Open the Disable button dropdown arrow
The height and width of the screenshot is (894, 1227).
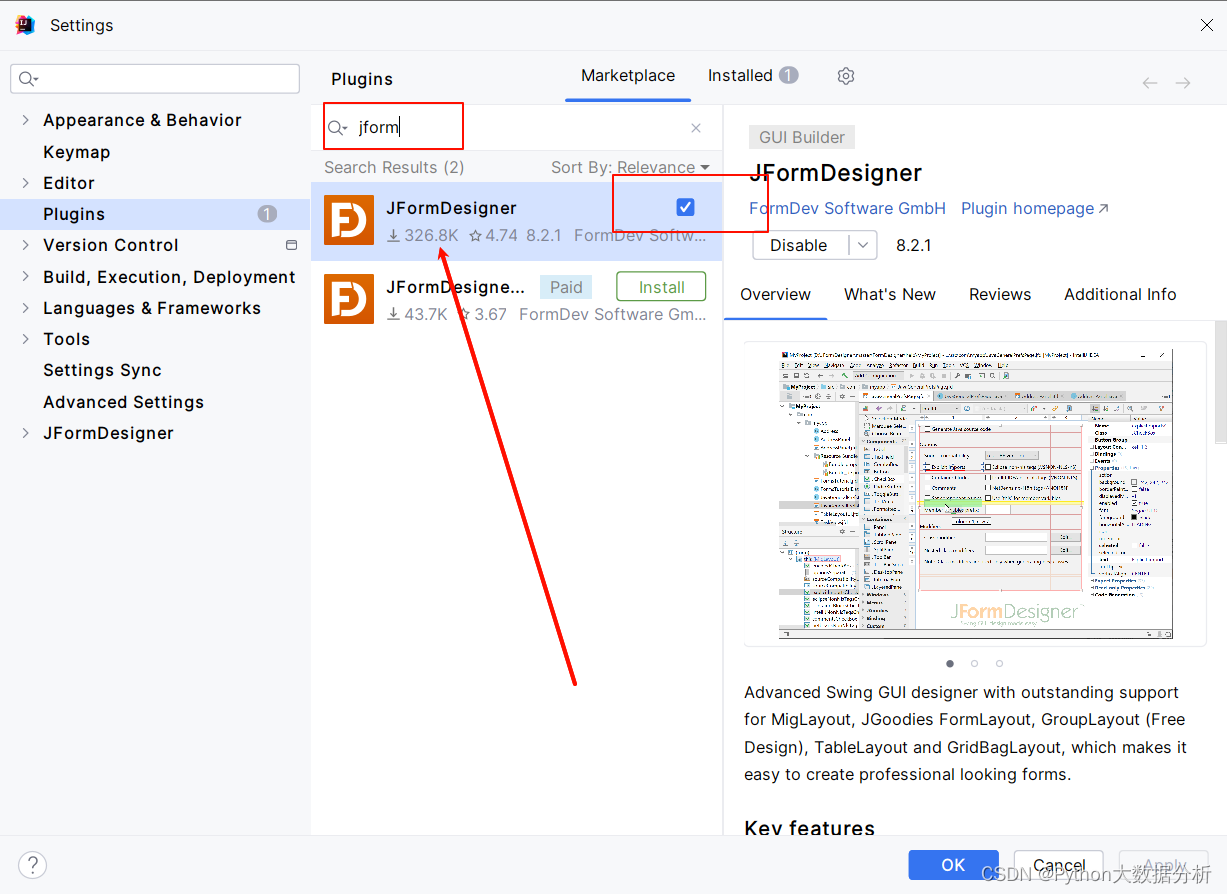click(863, 245)
